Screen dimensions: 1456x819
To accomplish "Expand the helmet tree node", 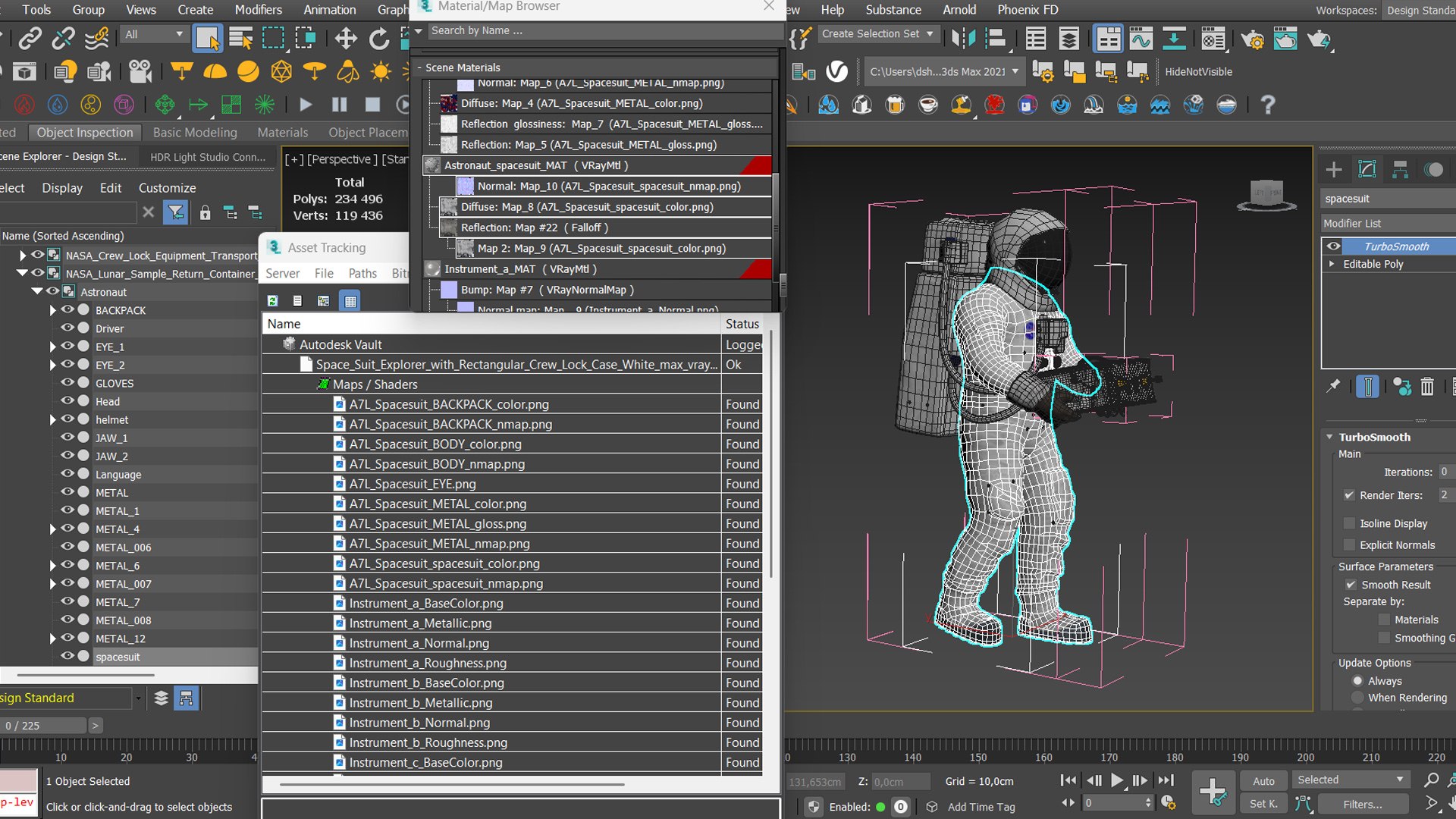I will 52,419.
